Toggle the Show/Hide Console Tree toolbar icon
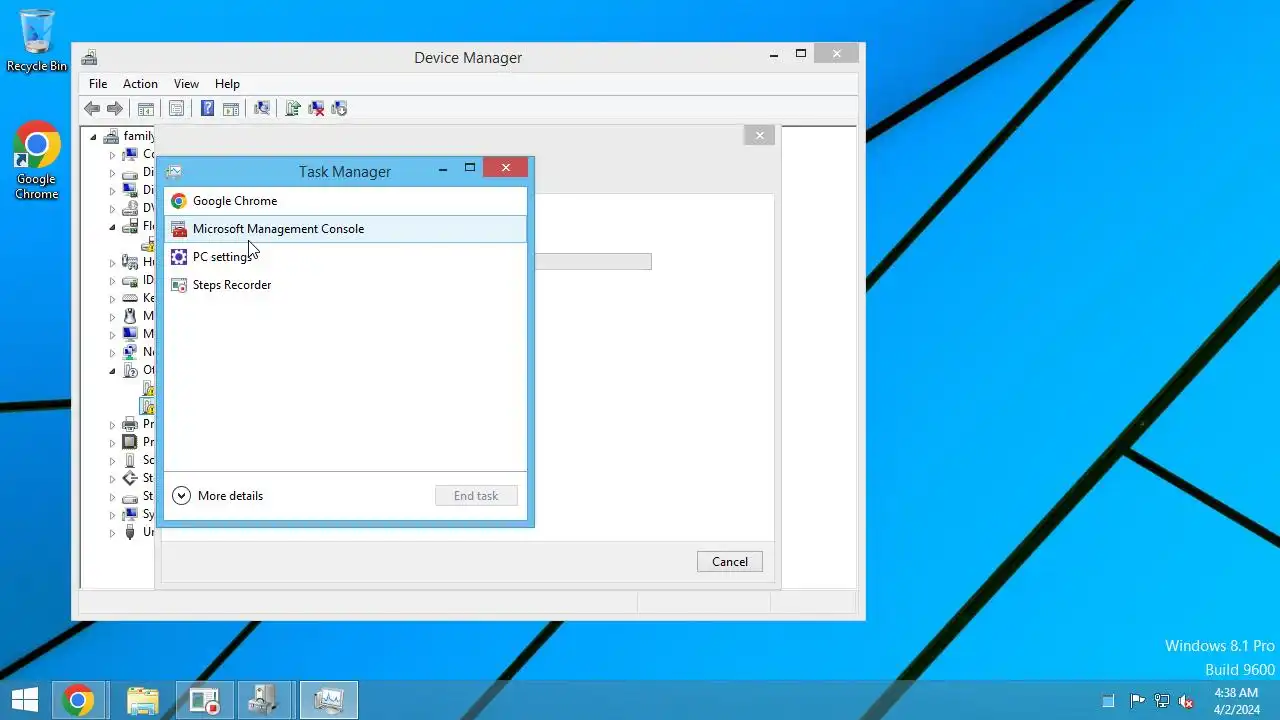 click(146, 108)
